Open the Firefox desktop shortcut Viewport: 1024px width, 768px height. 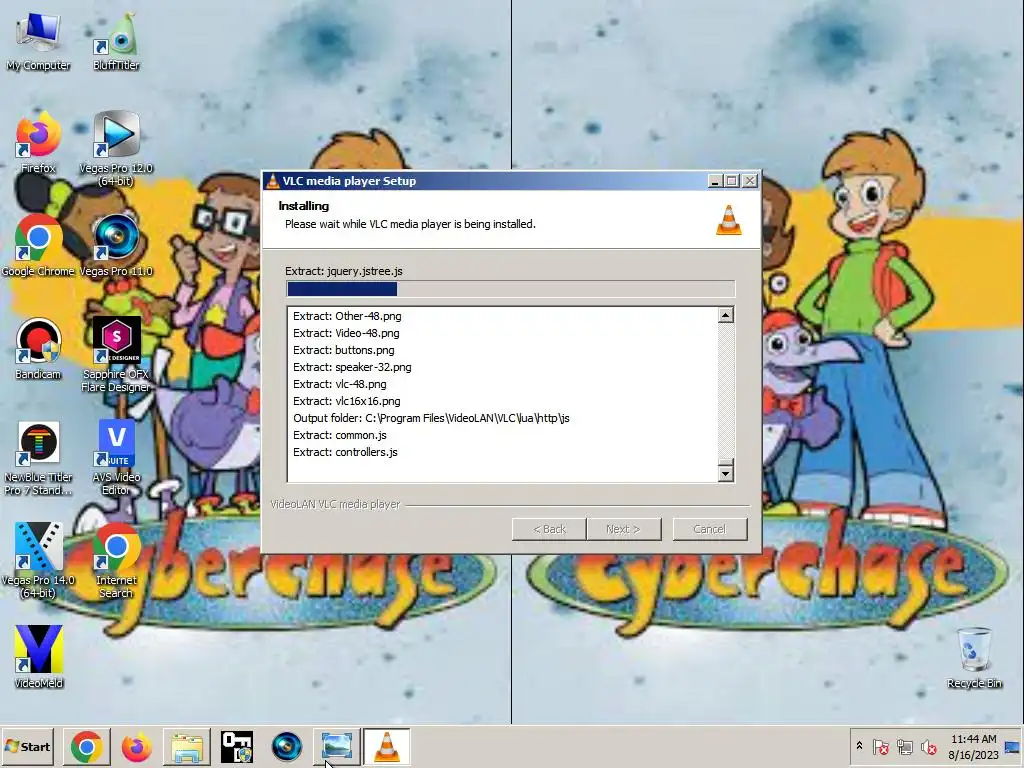pos(38,142)
